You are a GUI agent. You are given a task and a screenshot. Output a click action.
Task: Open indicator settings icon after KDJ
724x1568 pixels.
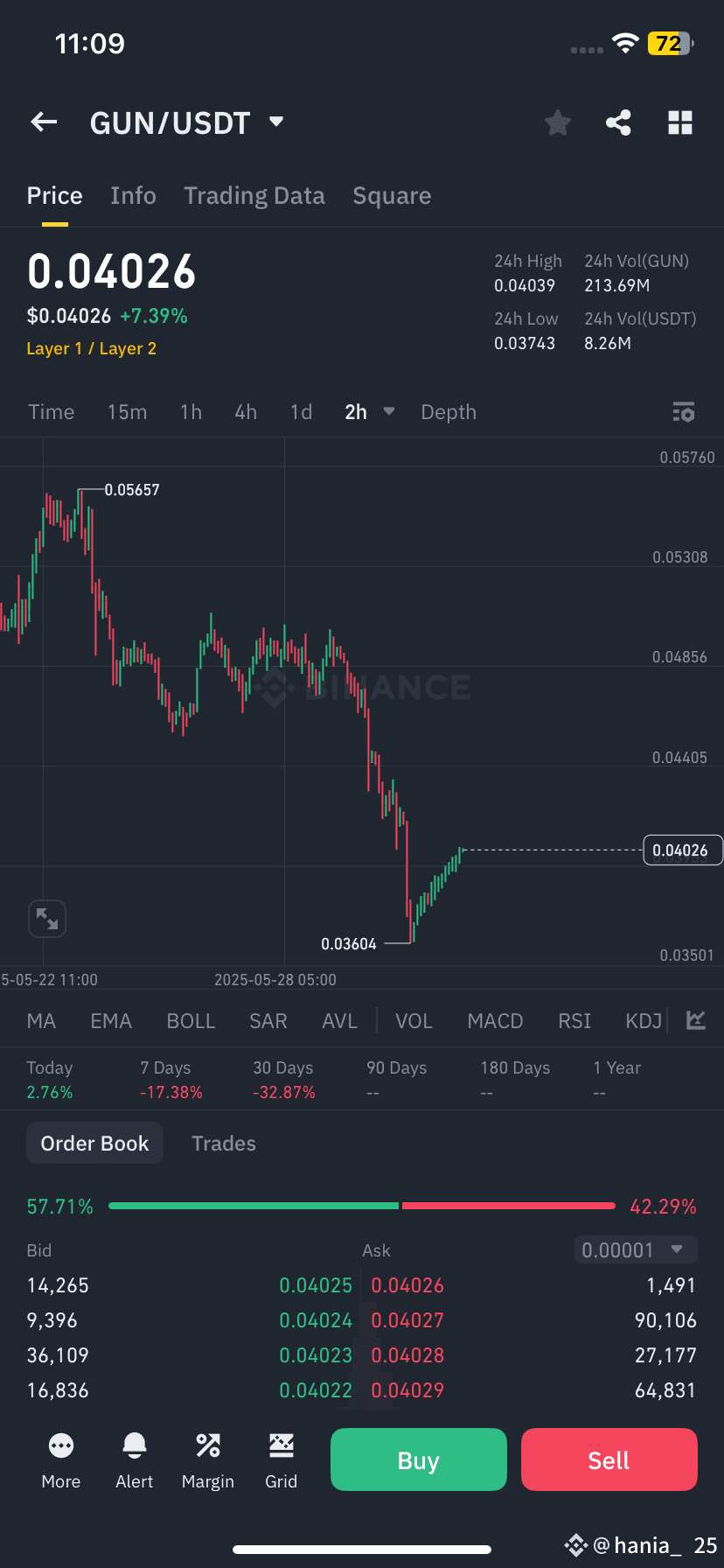696,1020
